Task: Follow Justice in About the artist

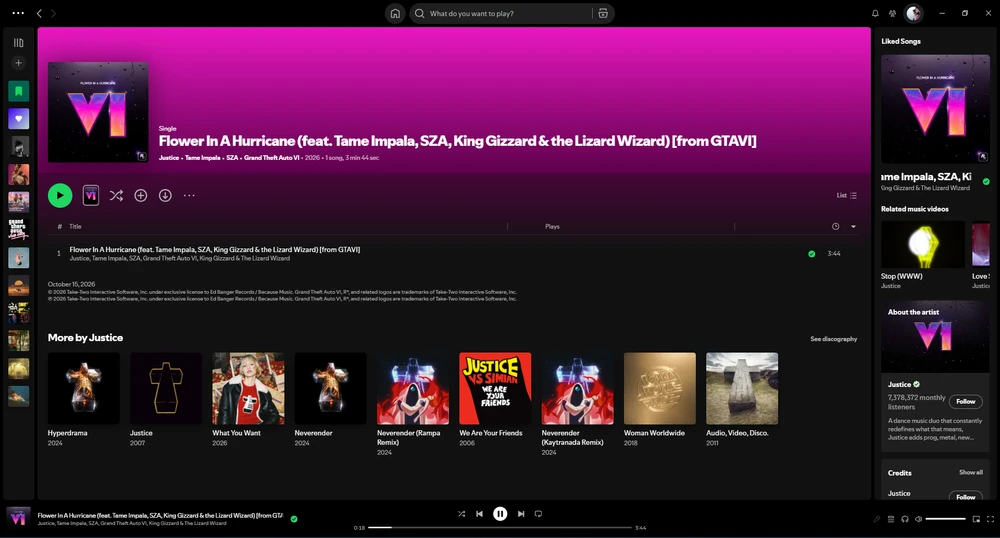Action: [x=966, y=402]
